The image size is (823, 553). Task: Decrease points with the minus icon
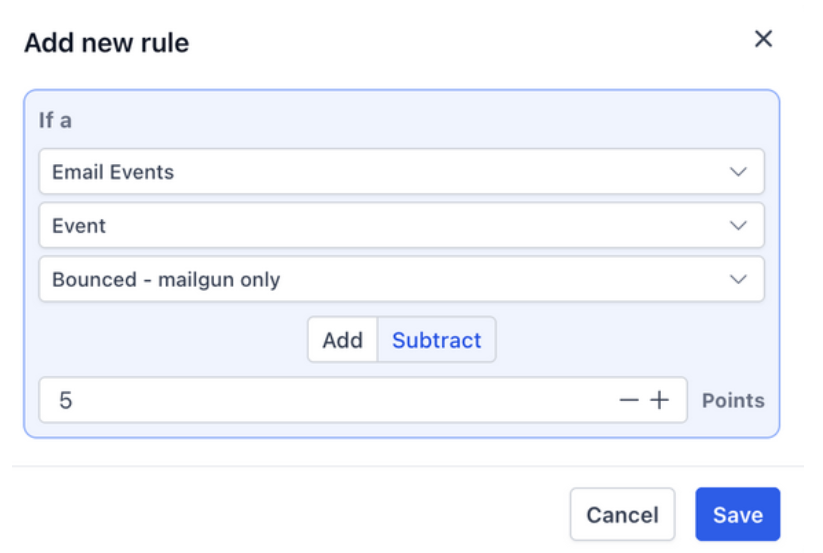click(x=629, y=400)
